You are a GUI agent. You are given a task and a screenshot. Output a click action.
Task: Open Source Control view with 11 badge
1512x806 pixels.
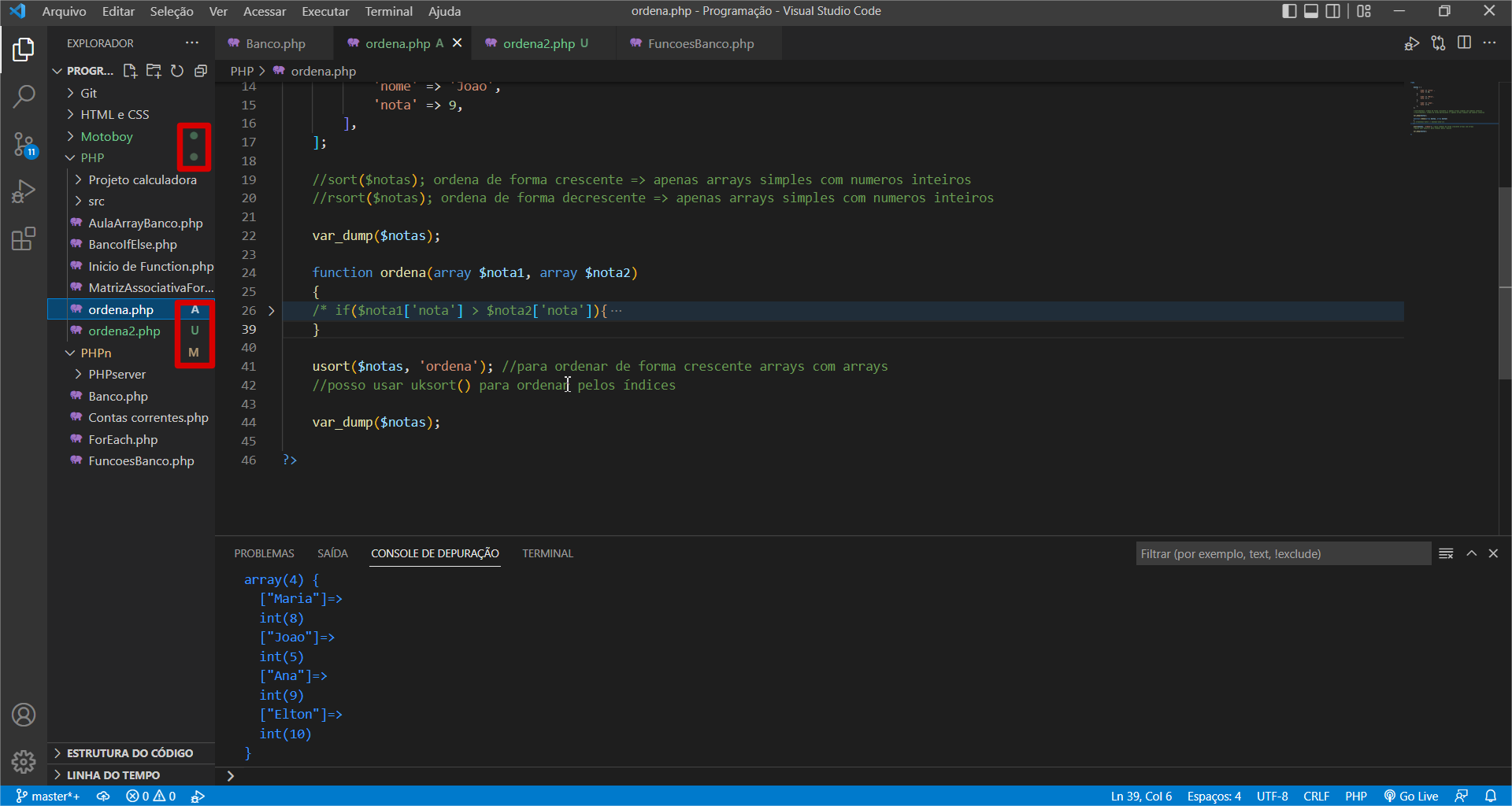point(24,145)
